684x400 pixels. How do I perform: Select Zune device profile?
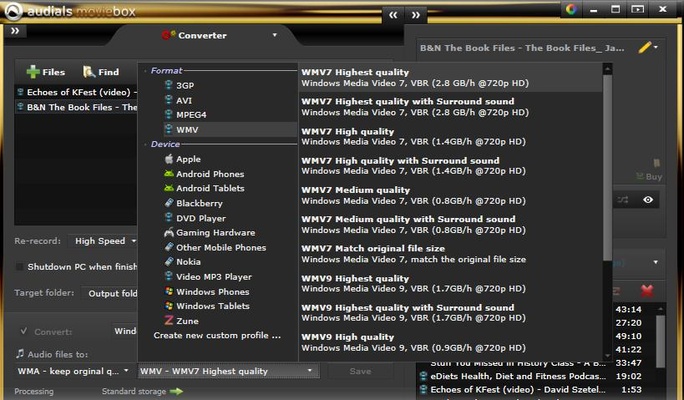point(187,321)
